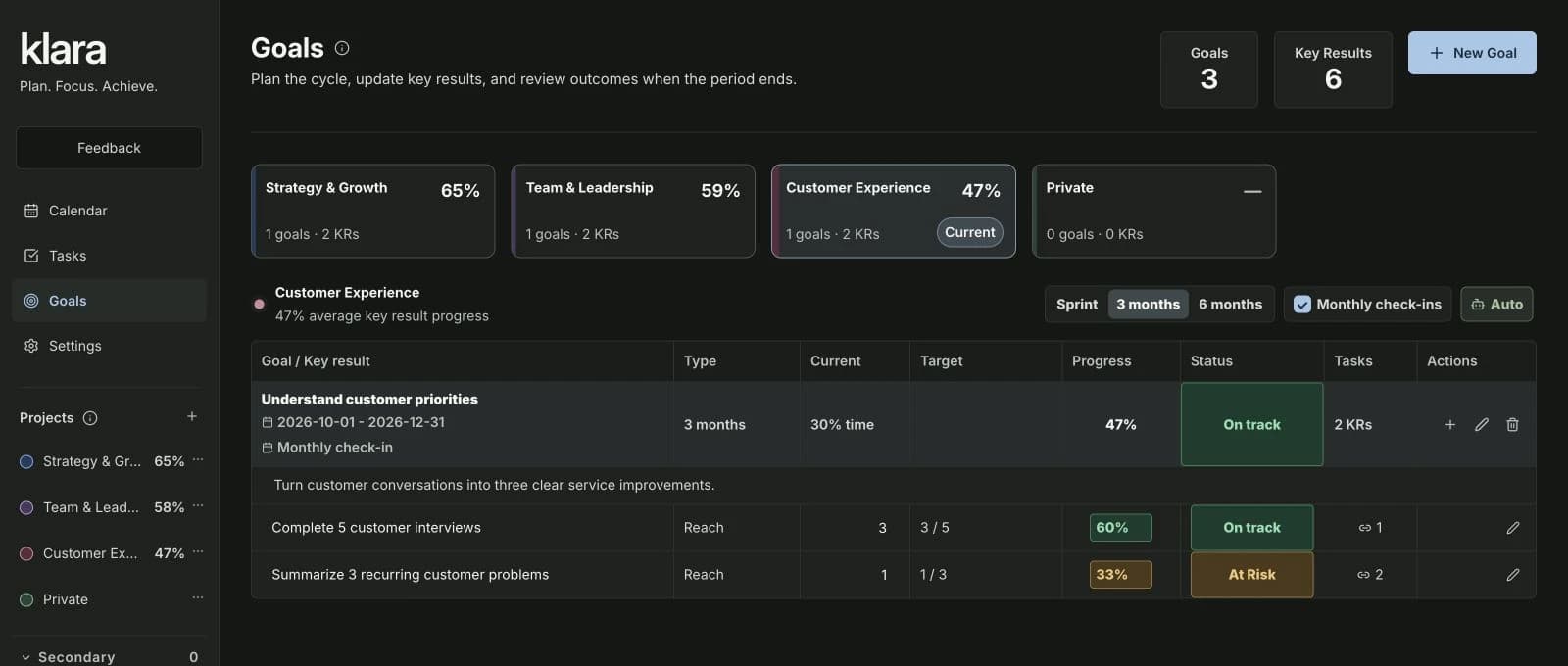The image size is (1568, 666).
Task: Open more options for Team & Lead... project
Action: (x=198, y=506)
